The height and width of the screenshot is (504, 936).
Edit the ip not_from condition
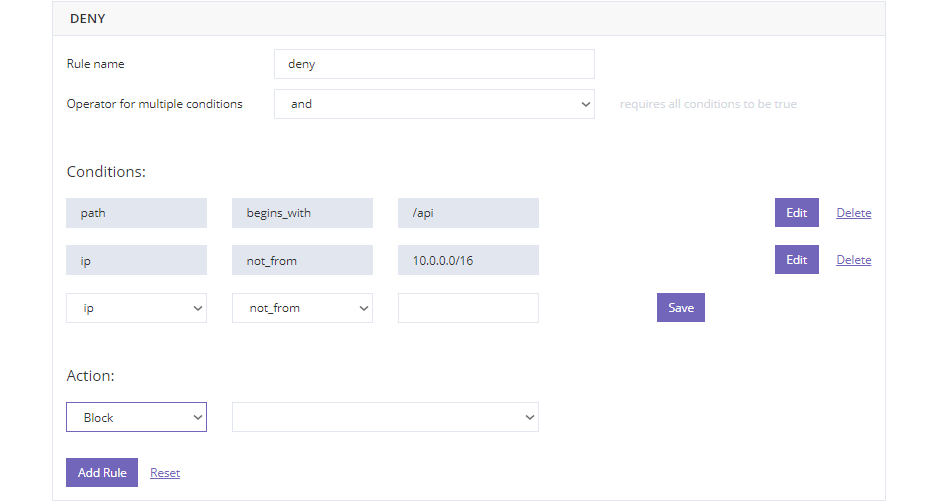click(x=796, y=260)
